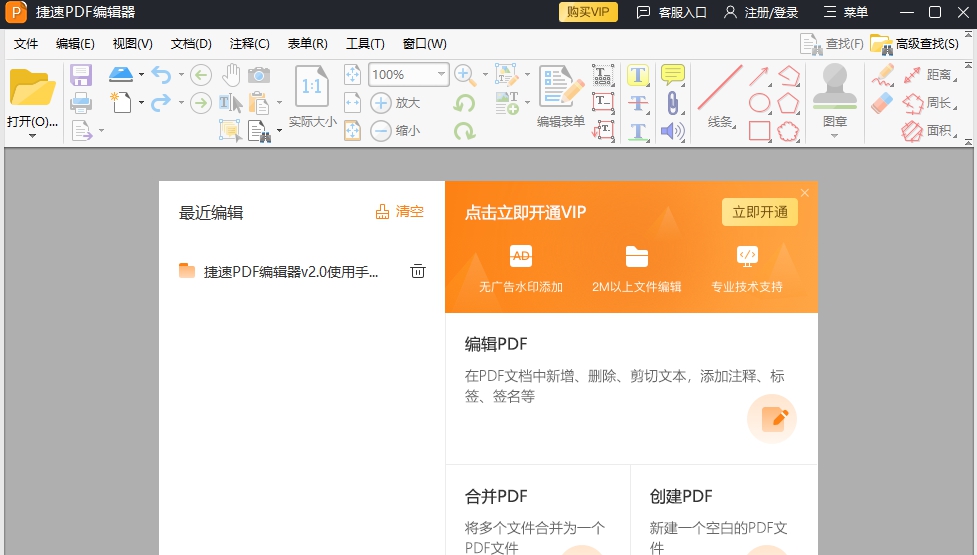Click the Actual Size 1:1 page icon

pyautogui.click(x=312, y=87)
